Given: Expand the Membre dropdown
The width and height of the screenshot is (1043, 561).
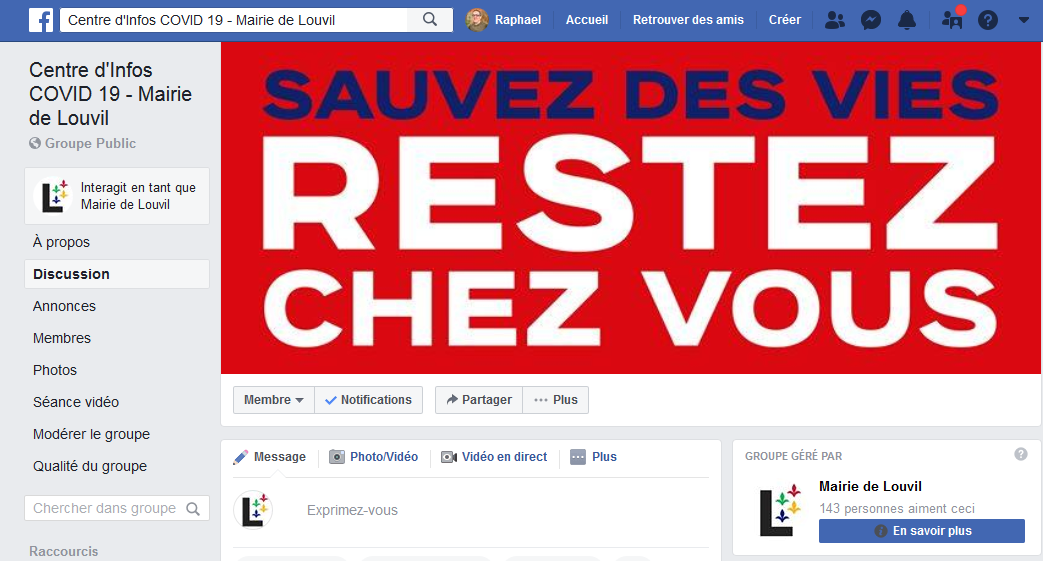Looking at the screenshot, I should point(273,400).
